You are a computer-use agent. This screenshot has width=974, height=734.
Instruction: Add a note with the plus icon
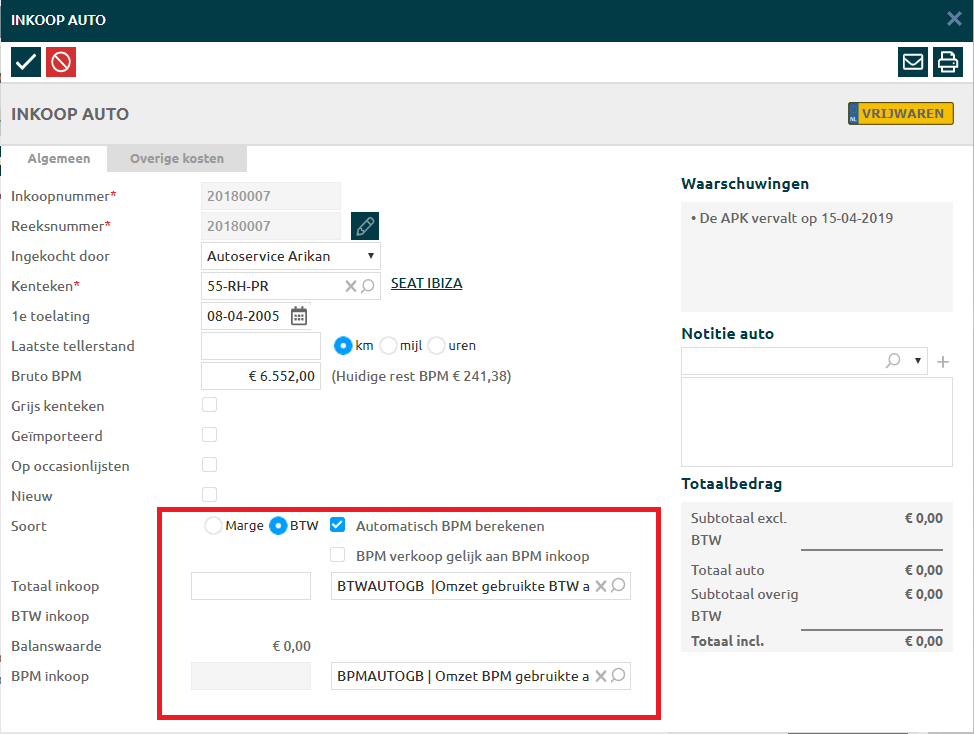[942, 361]
